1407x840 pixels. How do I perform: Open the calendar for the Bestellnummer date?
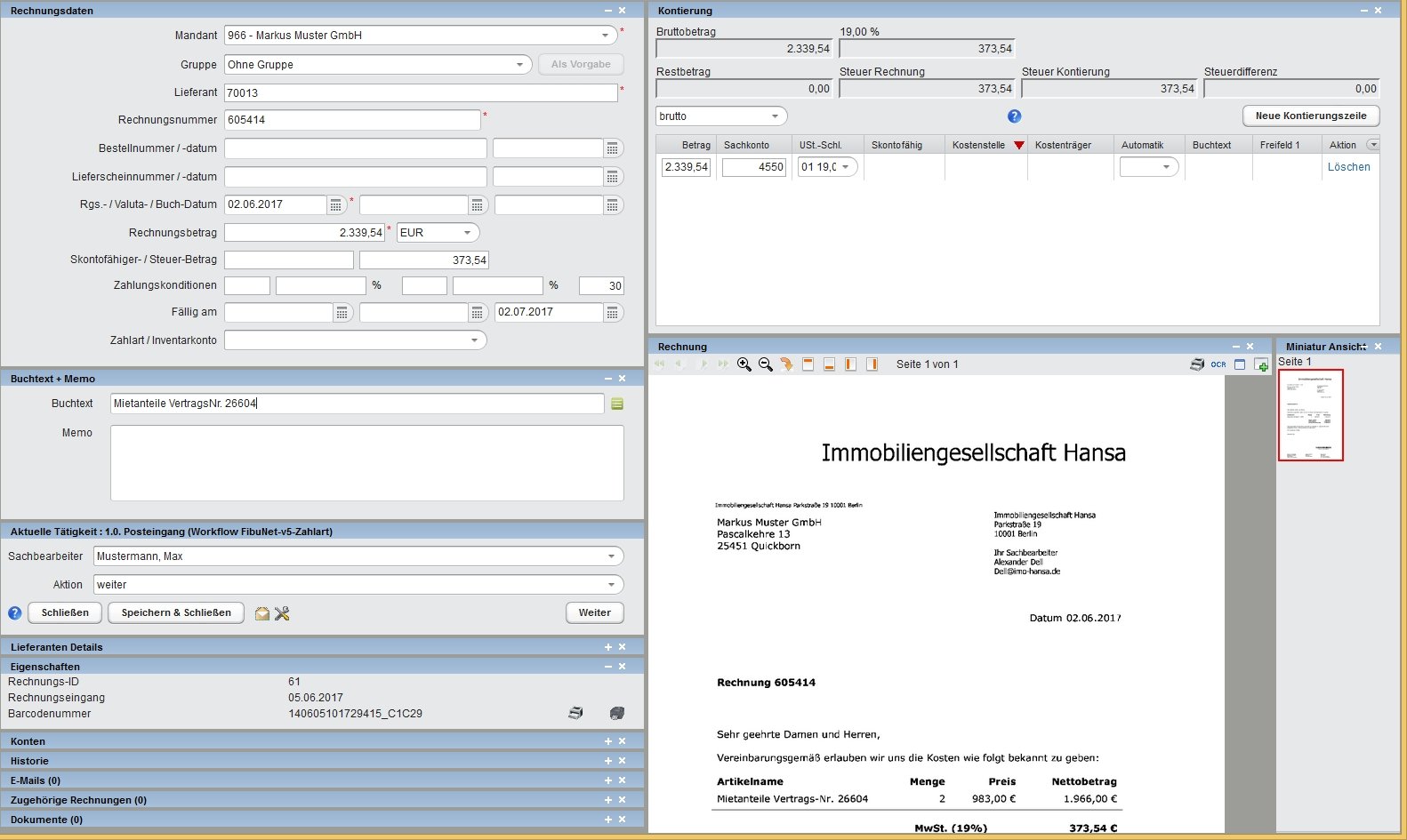(x=613, y=148)
